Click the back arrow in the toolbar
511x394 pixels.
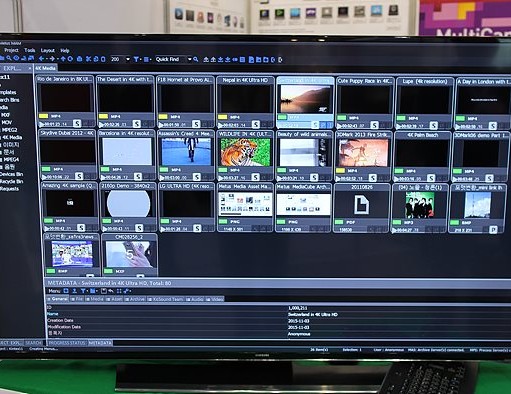pyautogui.click(x=41, y=59)
